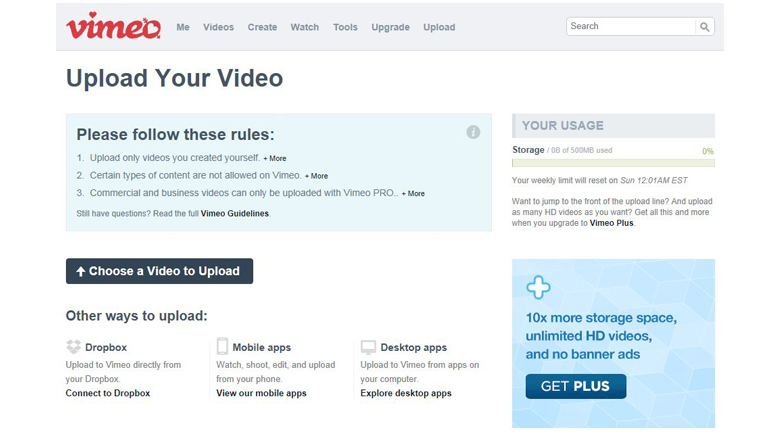The height and width of the screenshot is (437, 777).
Task: Click the blue plus icon in ad
Action: [538, 287]
